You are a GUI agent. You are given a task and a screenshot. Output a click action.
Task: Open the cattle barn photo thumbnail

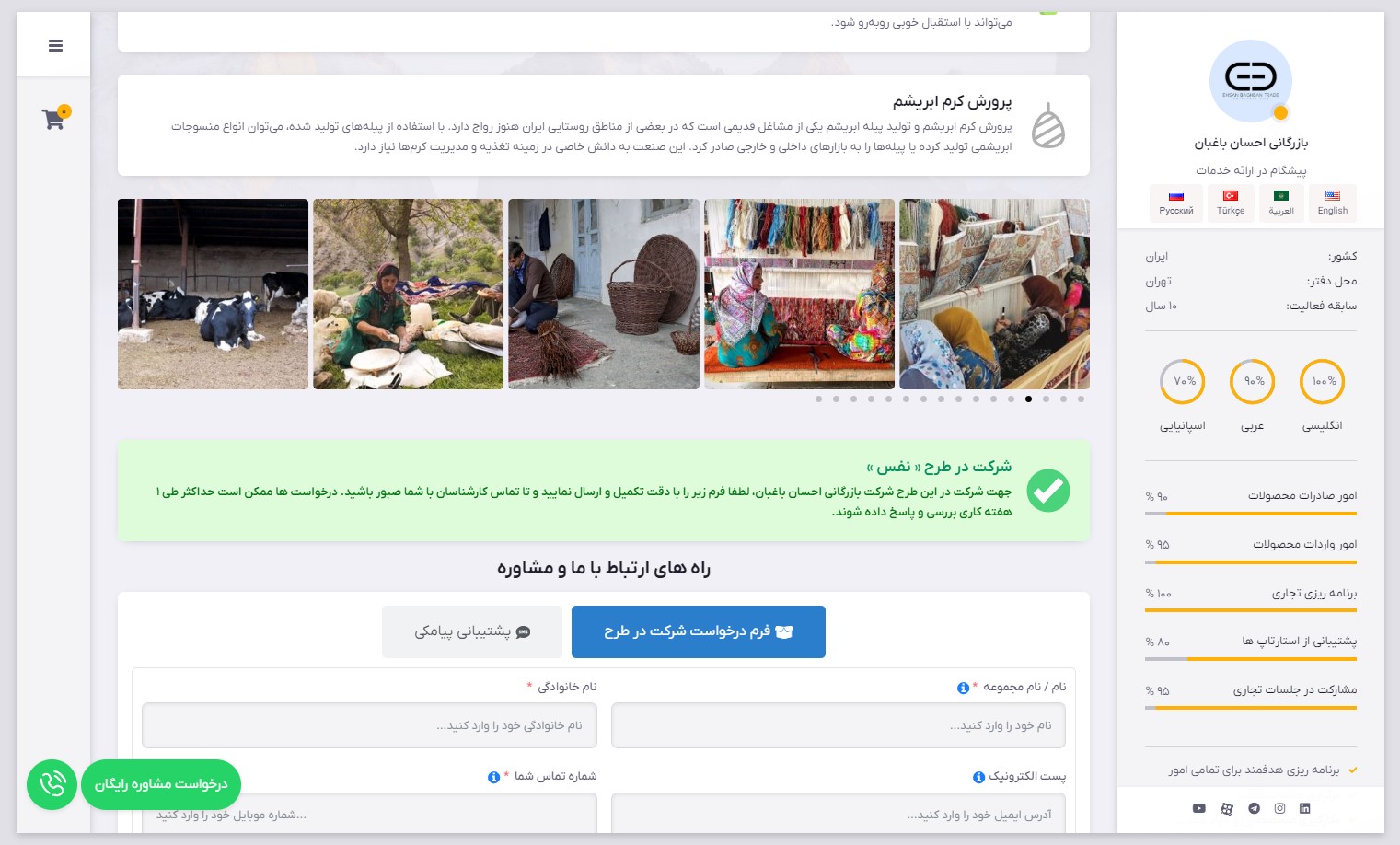(213, 294)
